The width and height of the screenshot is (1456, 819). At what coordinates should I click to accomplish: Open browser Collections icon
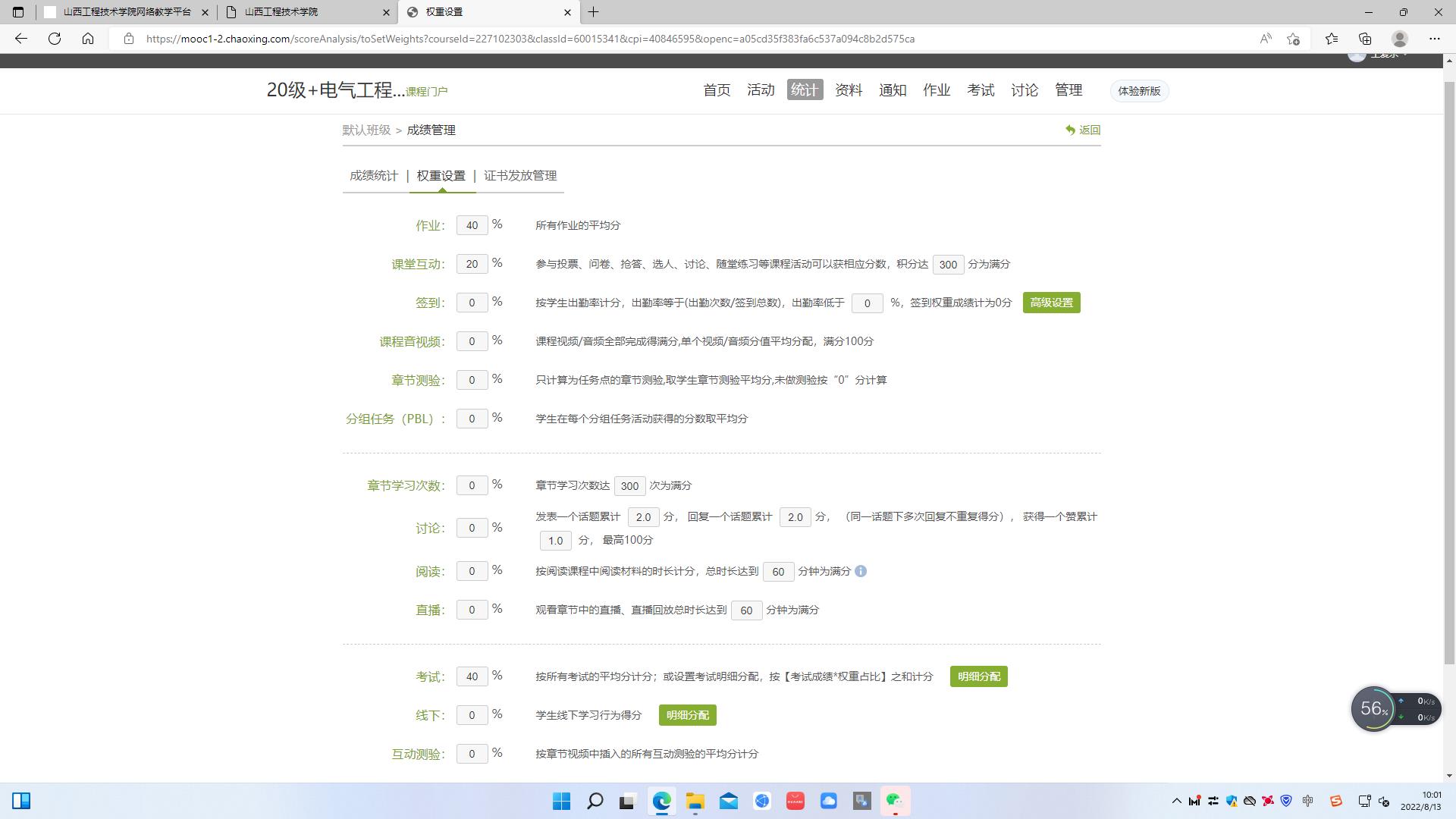click(x=1365, y=39)
